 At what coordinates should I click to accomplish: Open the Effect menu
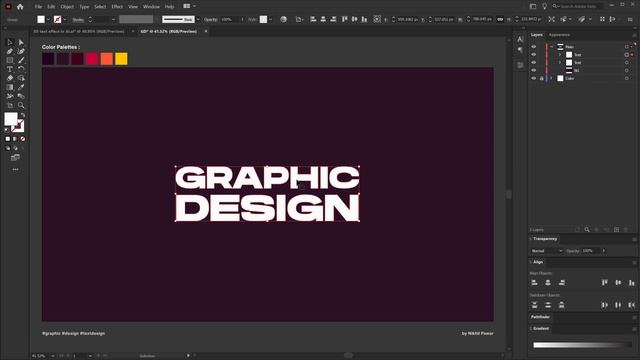tap(117, 7)
